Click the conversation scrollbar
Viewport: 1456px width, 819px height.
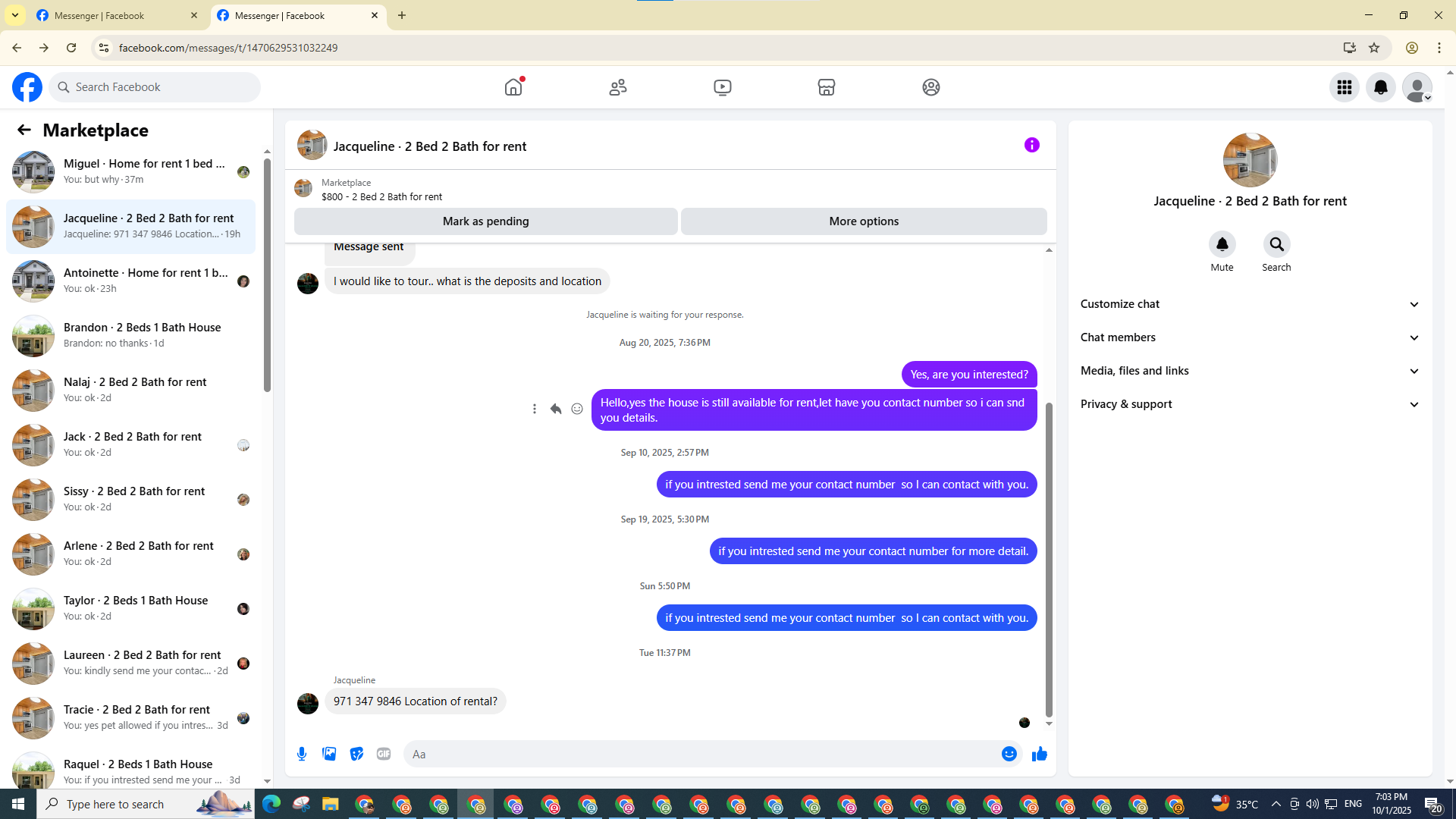point(1049,560)
